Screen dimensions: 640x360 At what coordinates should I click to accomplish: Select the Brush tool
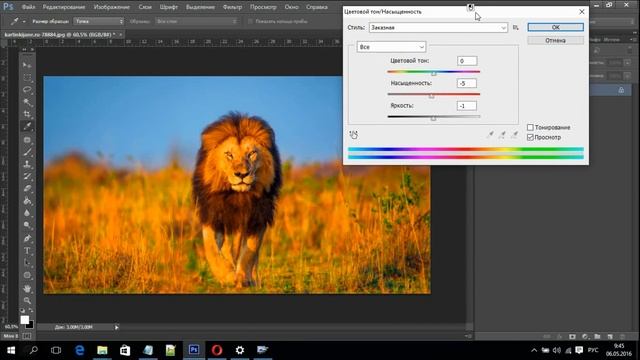coord(27,152)
